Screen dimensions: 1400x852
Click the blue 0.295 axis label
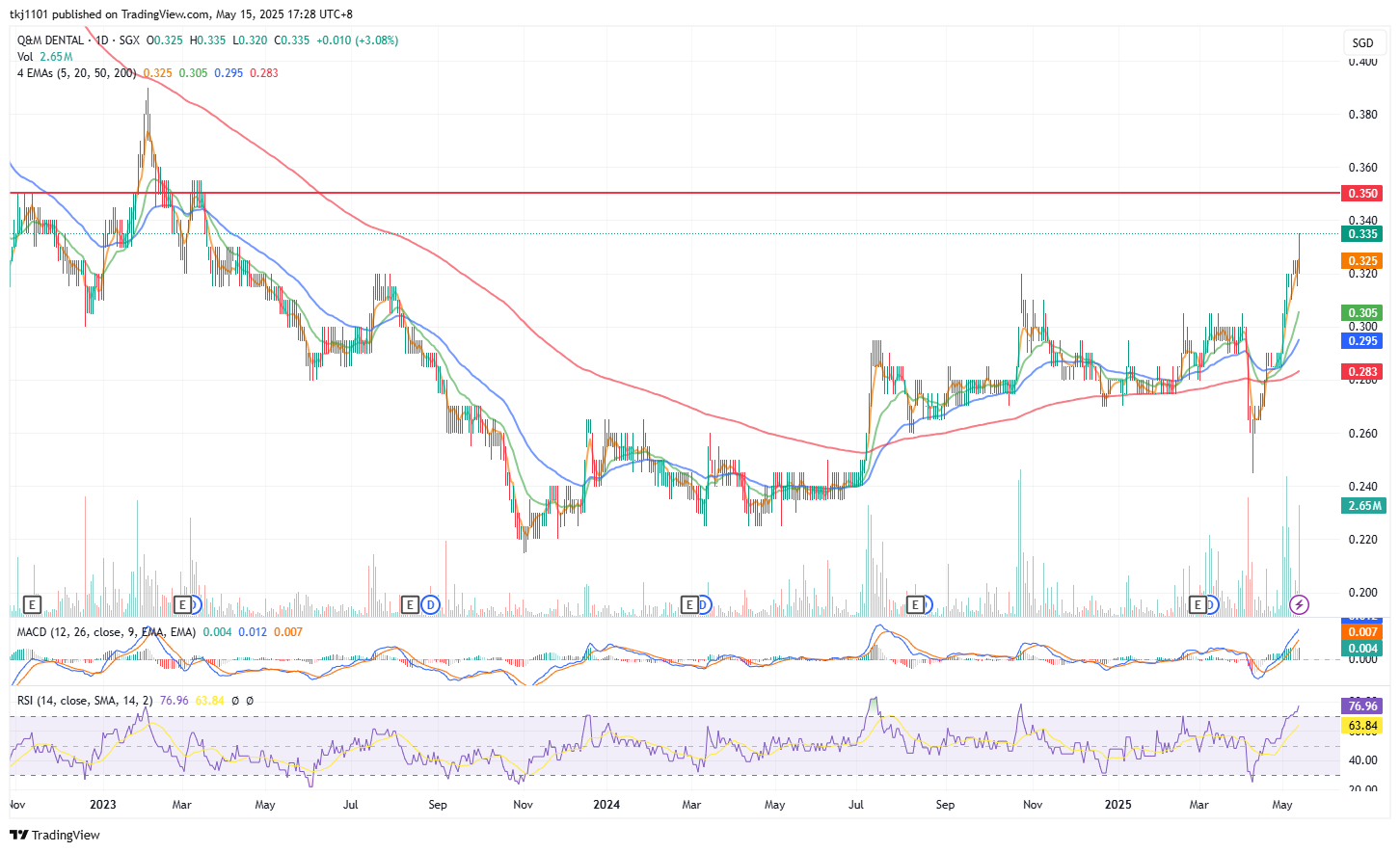click(1361, 340)
